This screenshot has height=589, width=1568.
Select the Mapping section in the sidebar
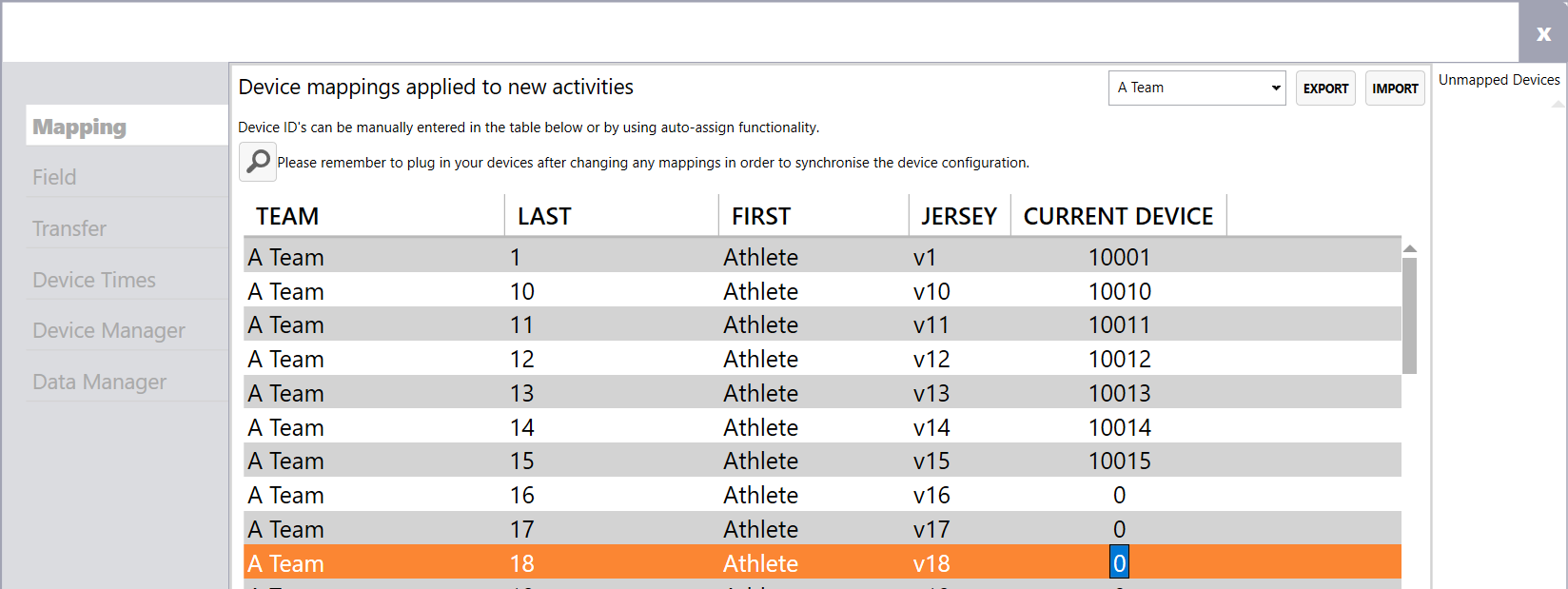click(79, 125)
